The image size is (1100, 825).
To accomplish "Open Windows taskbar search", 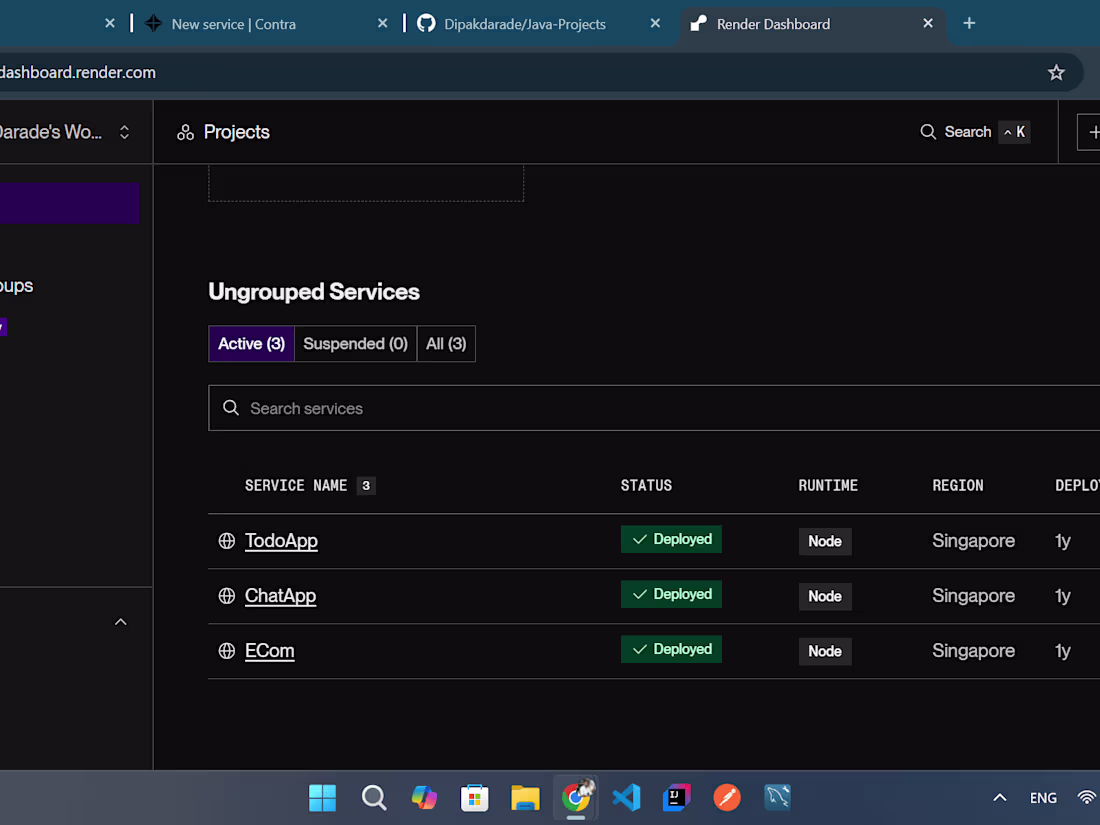I will coord(374,798).
